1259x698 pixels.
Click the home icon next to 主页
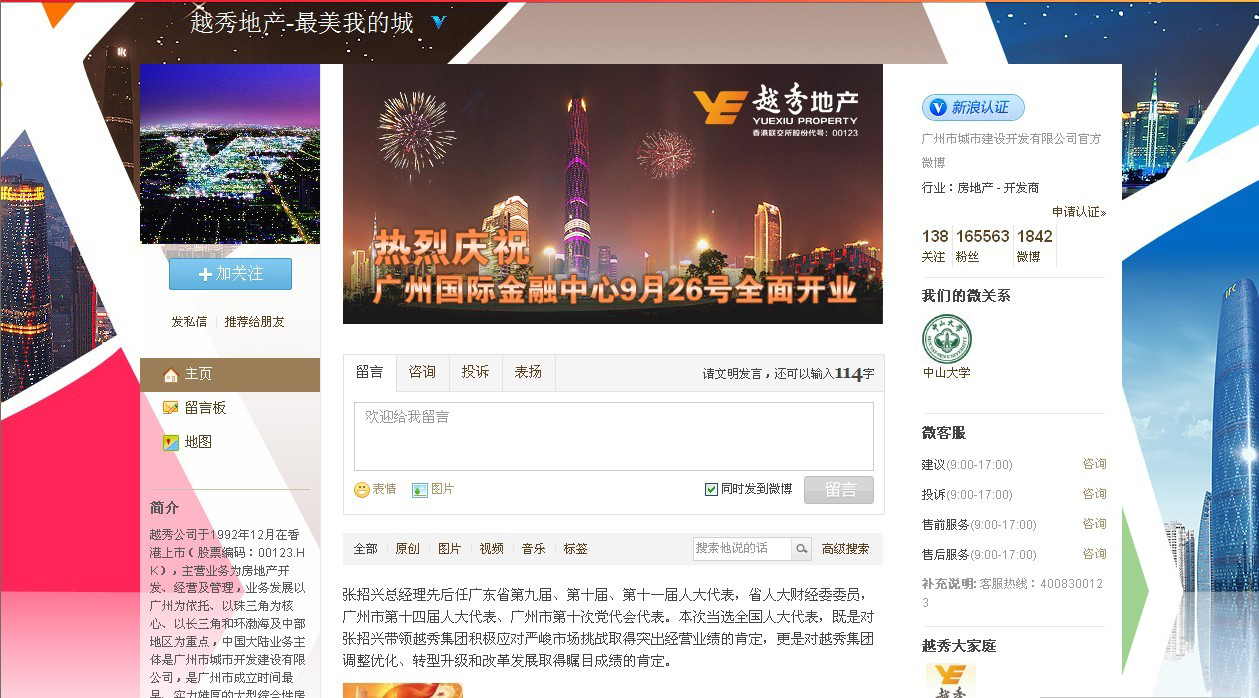170,375
